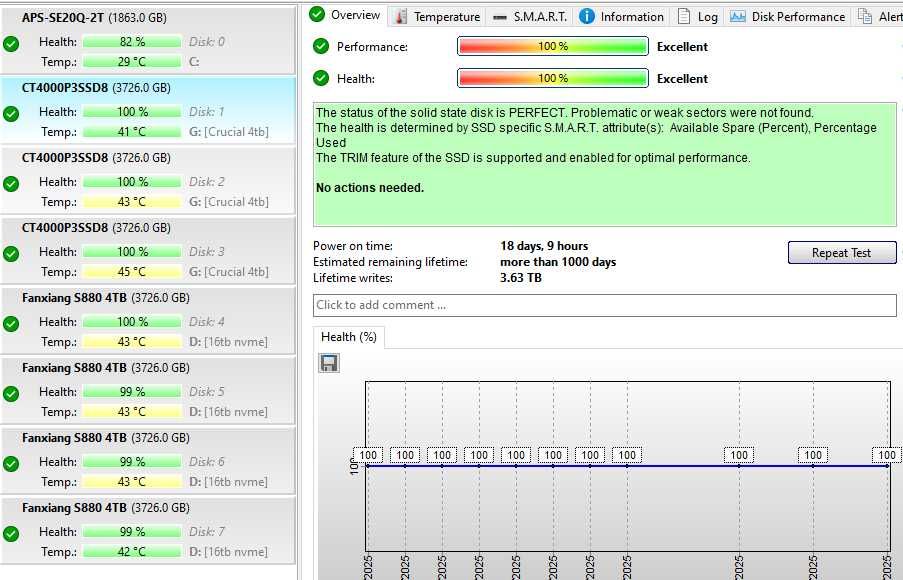This screenshot has width=903, height=580.
Task: Select Fanxiang S880 4TB title above Disk 6
Action: tap(74, 438)
